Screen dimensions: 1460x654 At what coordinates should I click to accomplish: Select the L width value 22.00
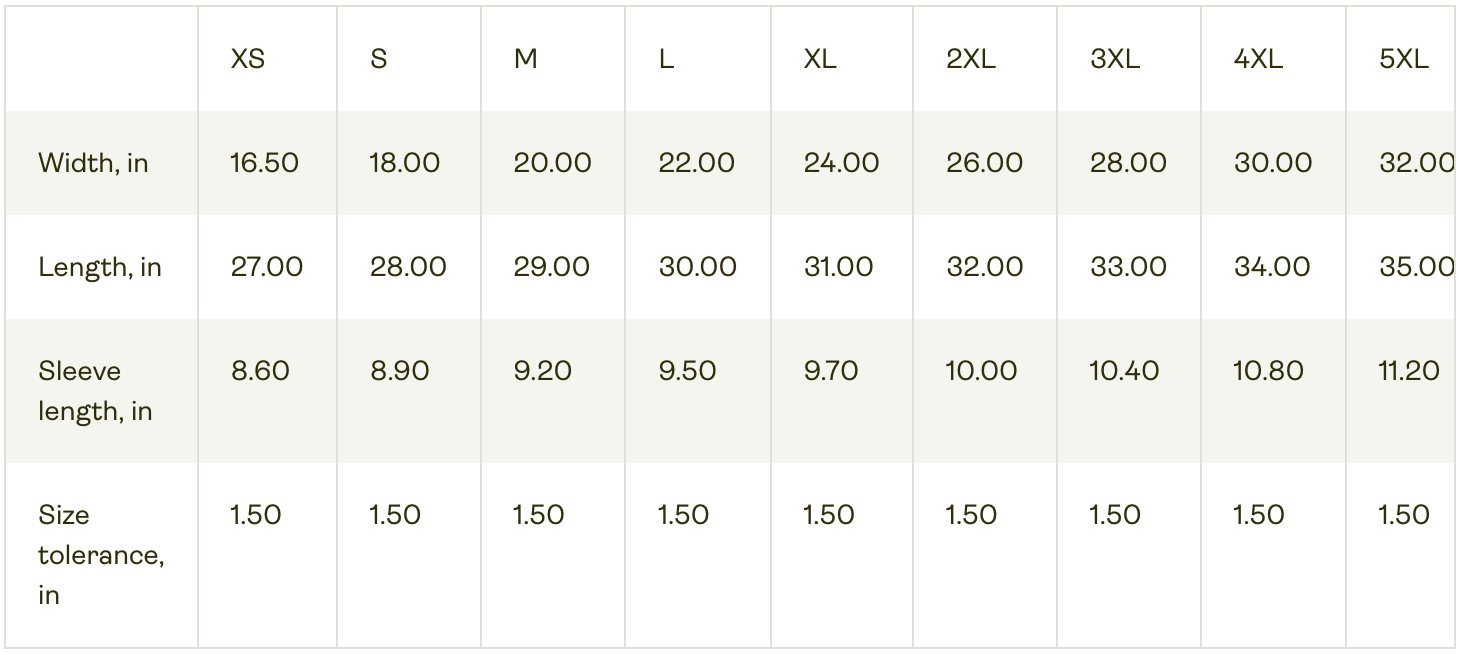pos(696,163)
